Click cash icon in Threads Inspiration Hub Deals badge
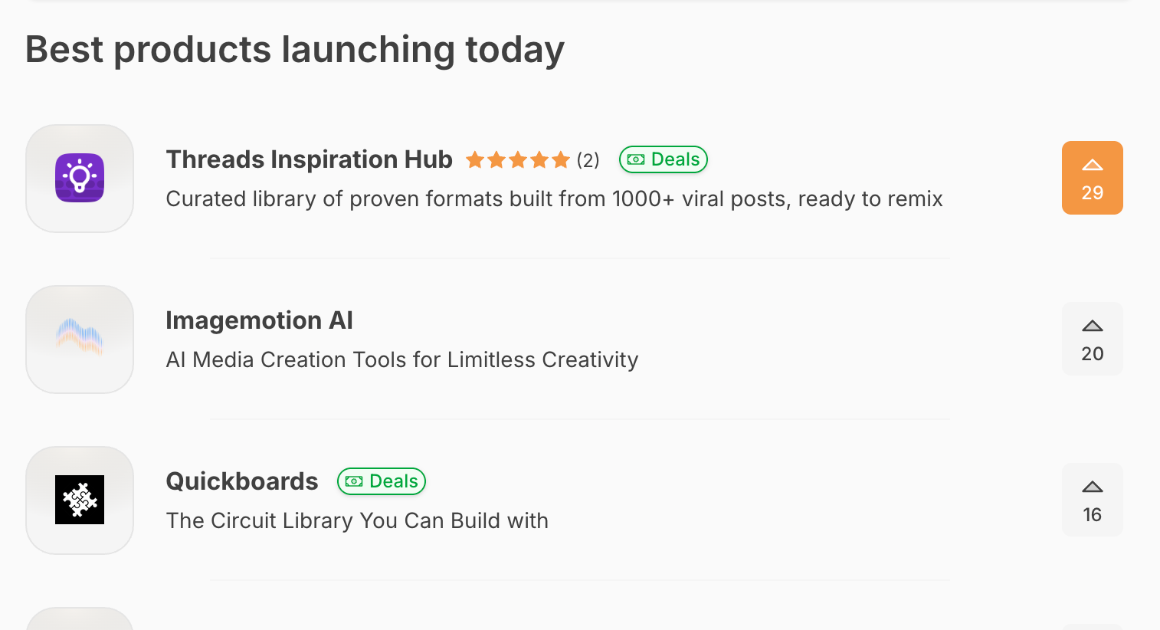This screenshot has width=1160, height=630. (x=634, y=160)
